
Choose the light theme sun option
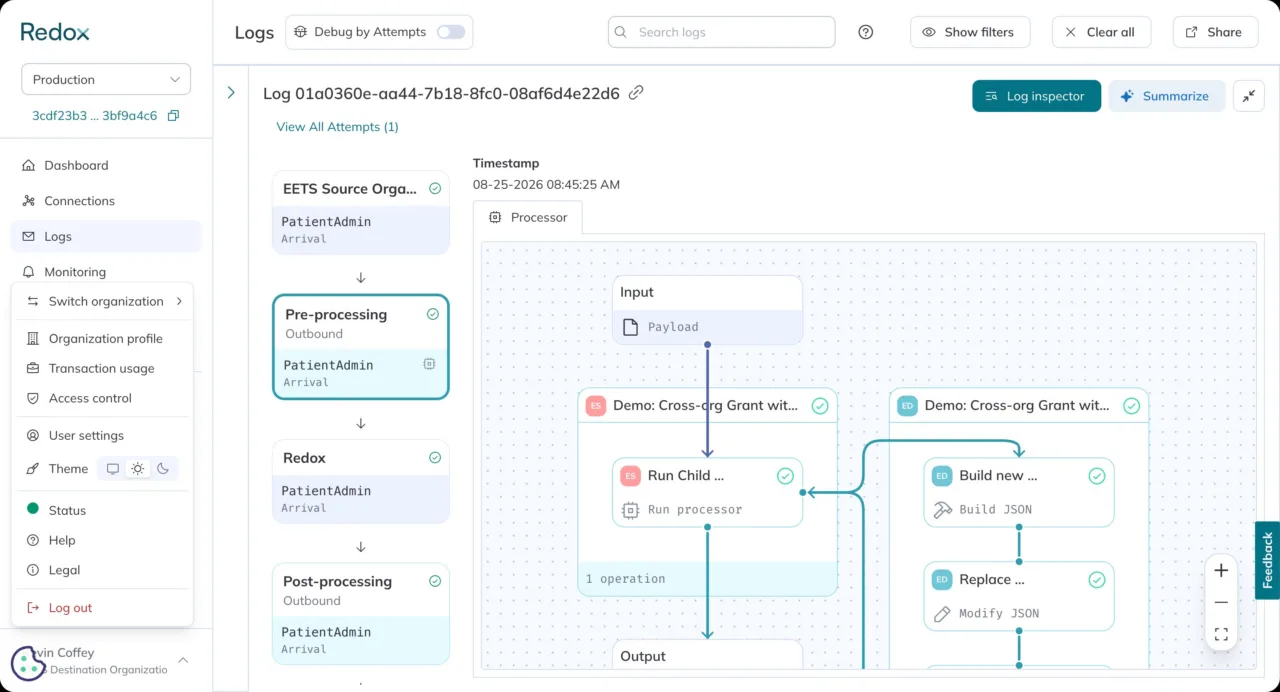coord(138,469)
